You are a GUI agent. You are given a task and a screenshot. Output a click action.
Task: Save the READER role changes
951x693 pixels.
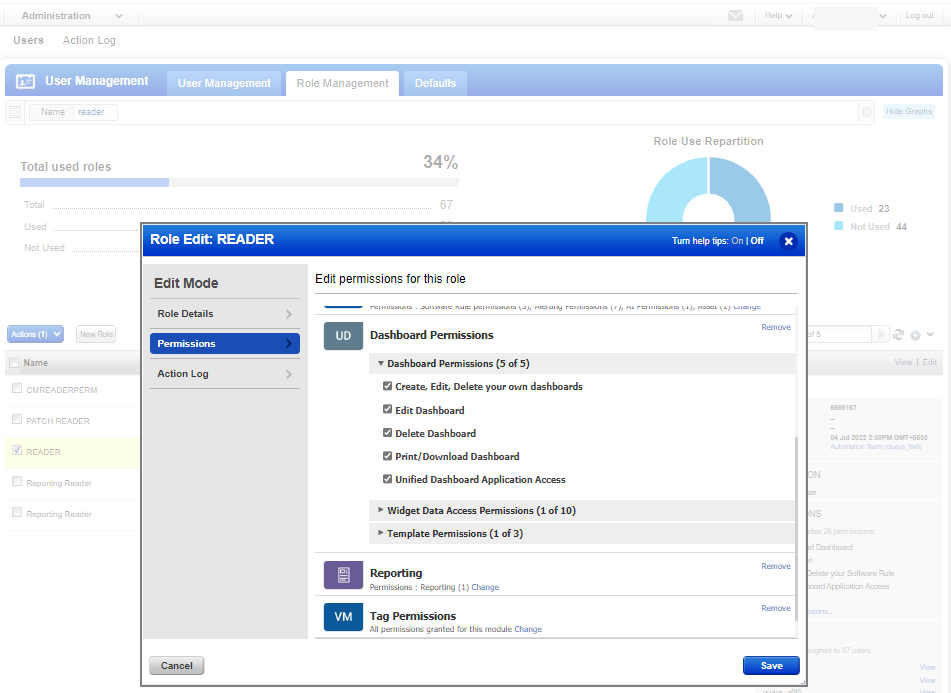coord(770,665)
